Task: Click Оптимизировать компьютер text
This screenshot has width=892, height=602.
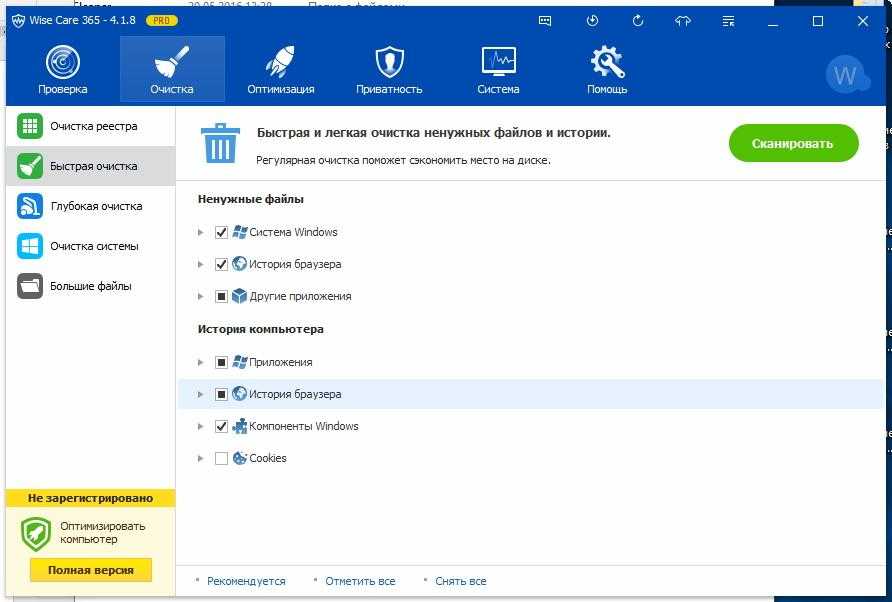Action: (102, 533)
